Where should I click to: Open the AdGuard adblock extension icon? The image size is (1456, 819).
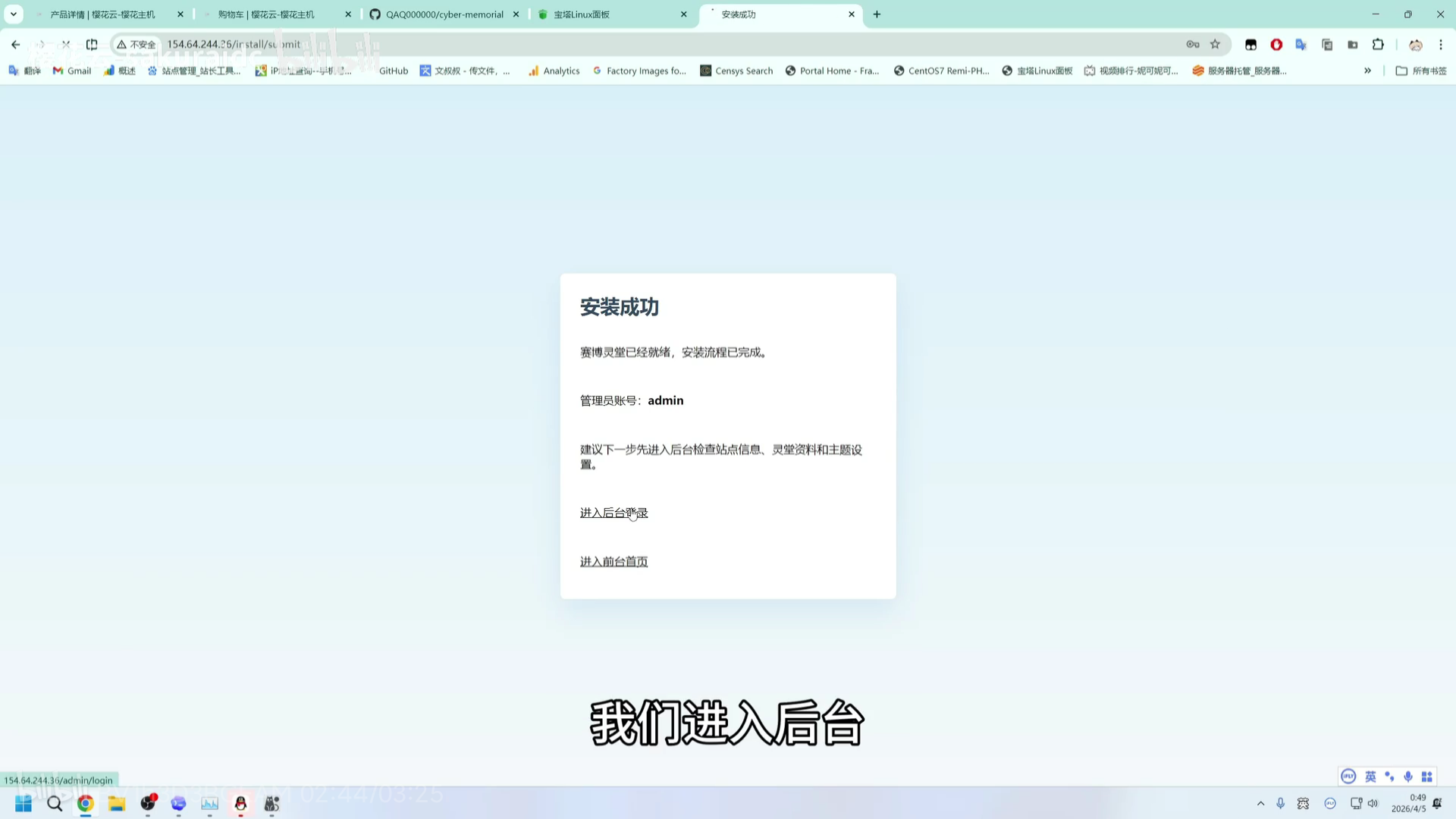coord(1276,45)
